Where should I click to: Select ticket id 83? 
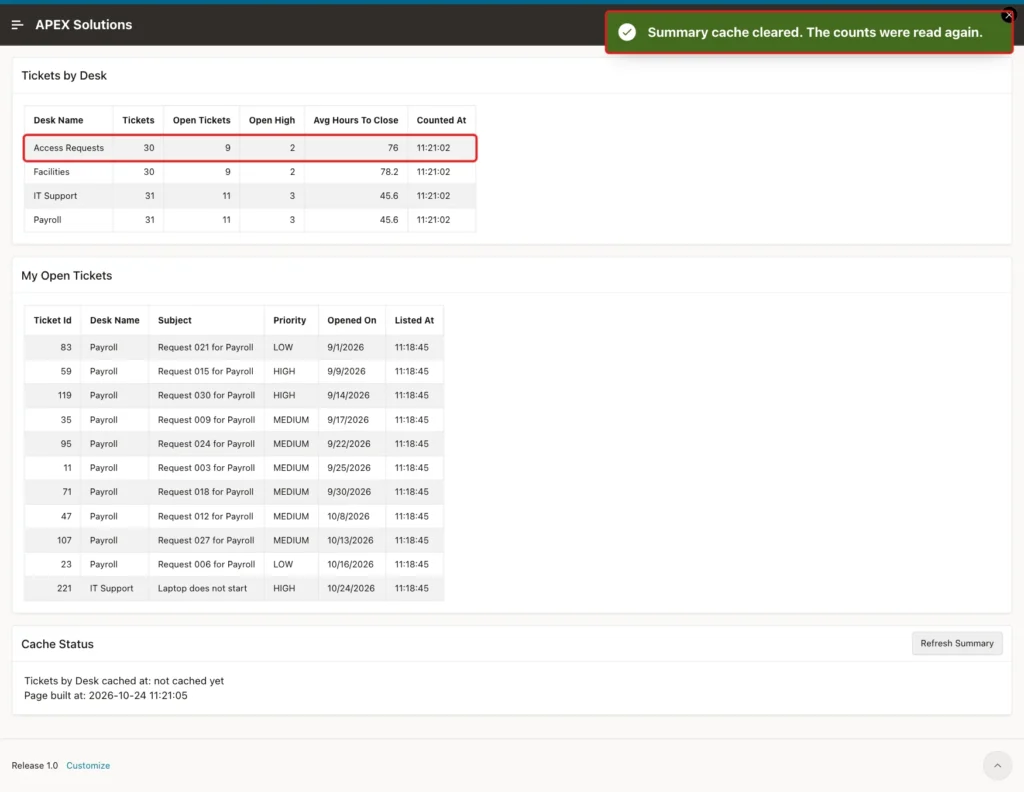pyautogui.click(x=66, y=347)
